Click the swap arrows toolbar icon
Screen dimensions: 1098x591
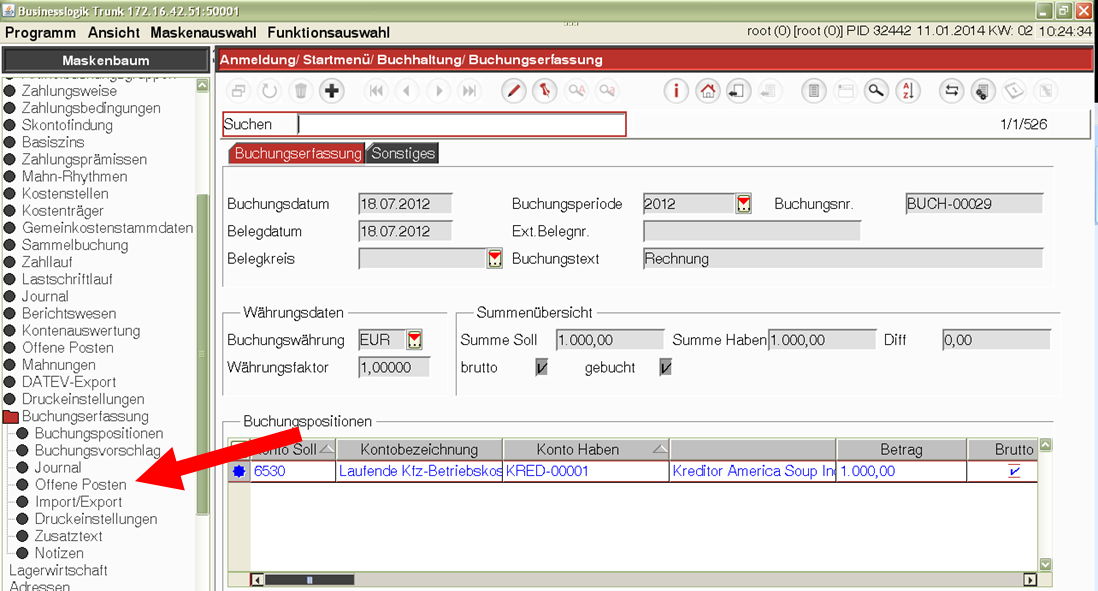(x=951, y=91)
